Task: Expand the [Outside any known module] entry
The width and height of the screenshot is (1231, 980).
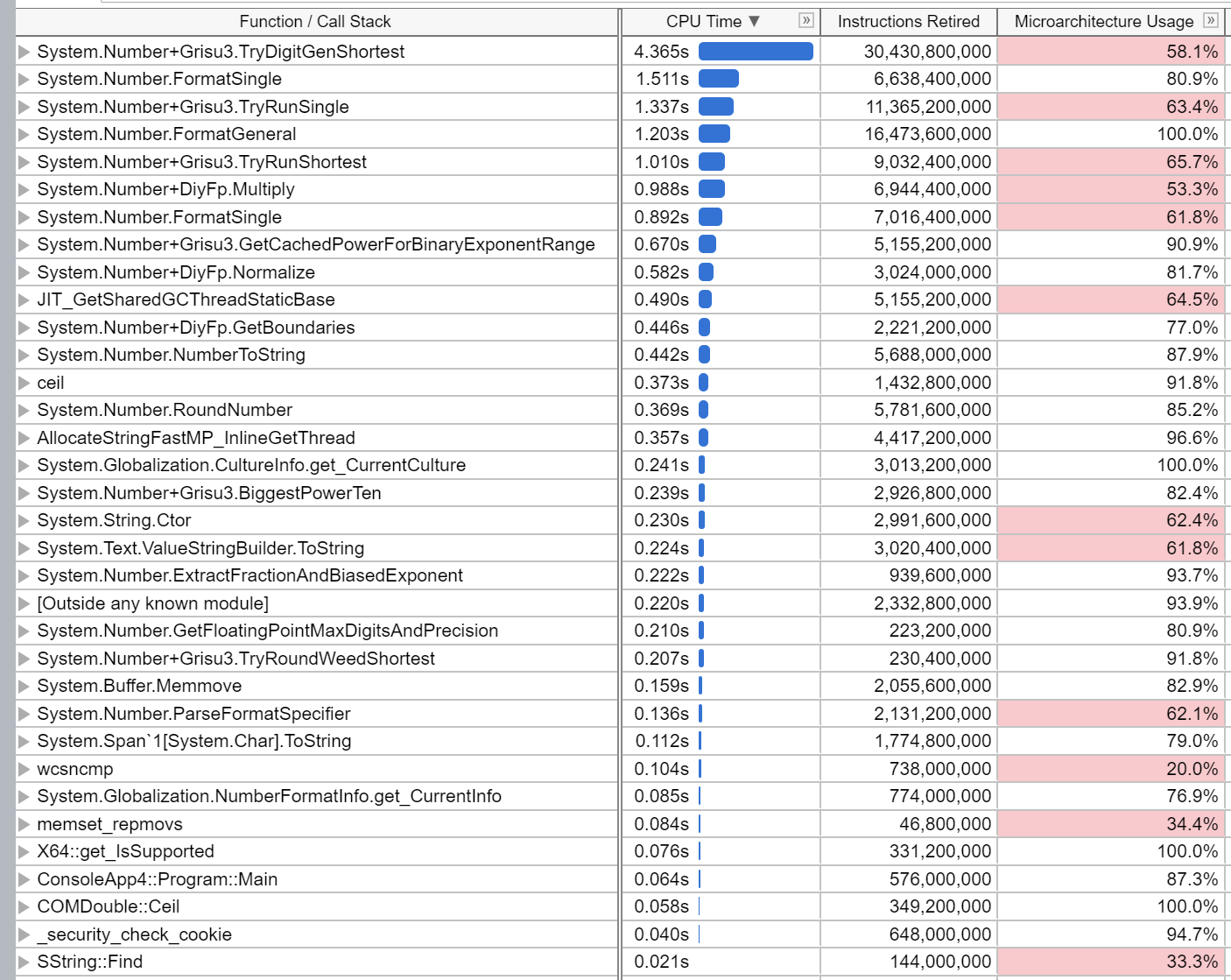Action: click(22, 603)
